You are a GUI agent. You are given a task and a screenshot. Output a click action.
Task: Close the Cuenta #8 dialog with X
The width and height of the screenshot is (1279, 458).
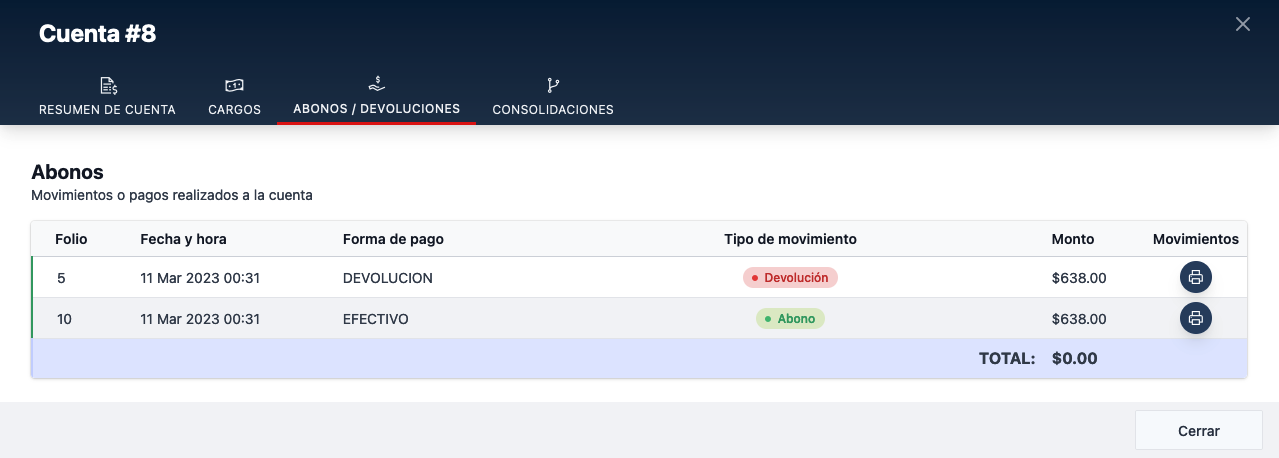tap(1242, 25)
